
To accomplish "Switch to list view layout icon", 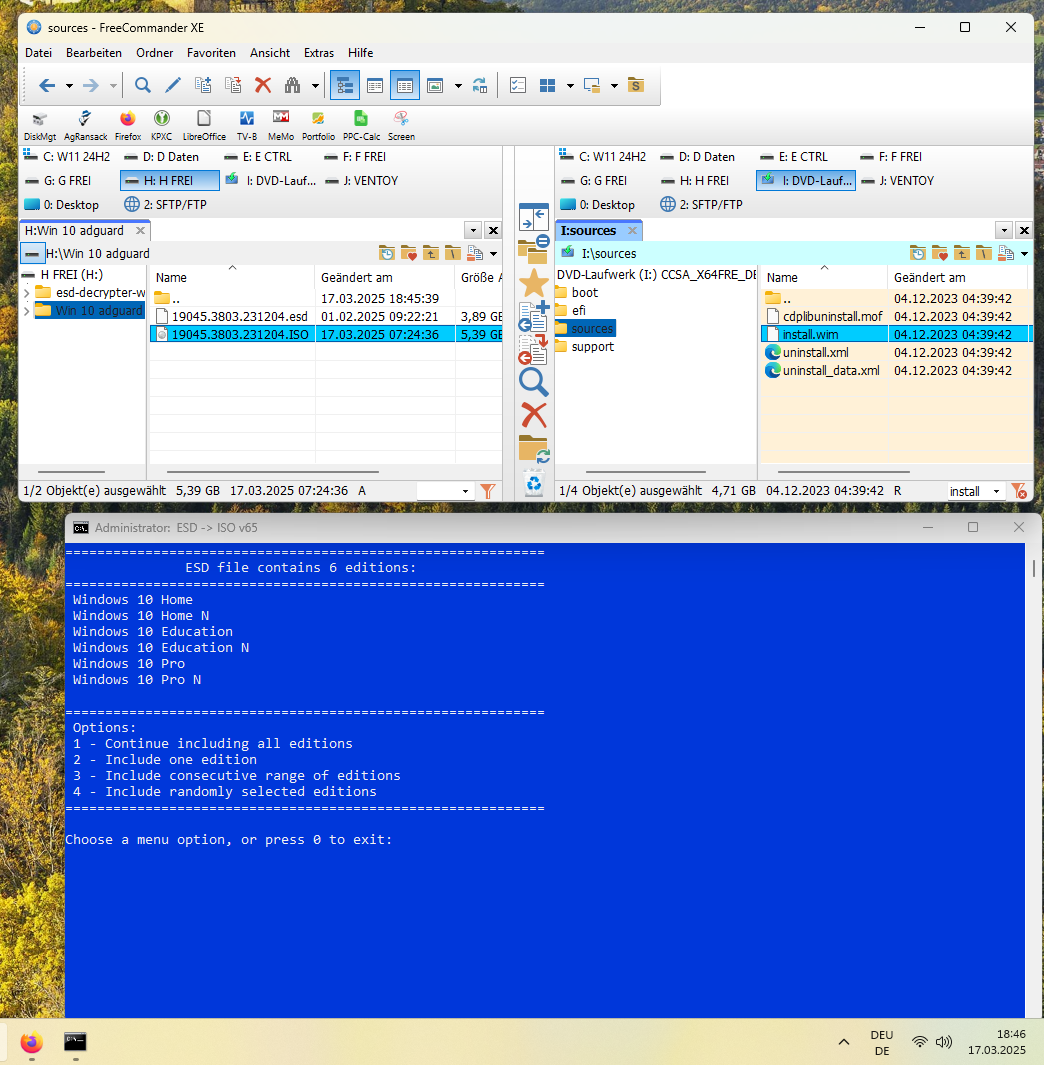I will pos(375,86).
